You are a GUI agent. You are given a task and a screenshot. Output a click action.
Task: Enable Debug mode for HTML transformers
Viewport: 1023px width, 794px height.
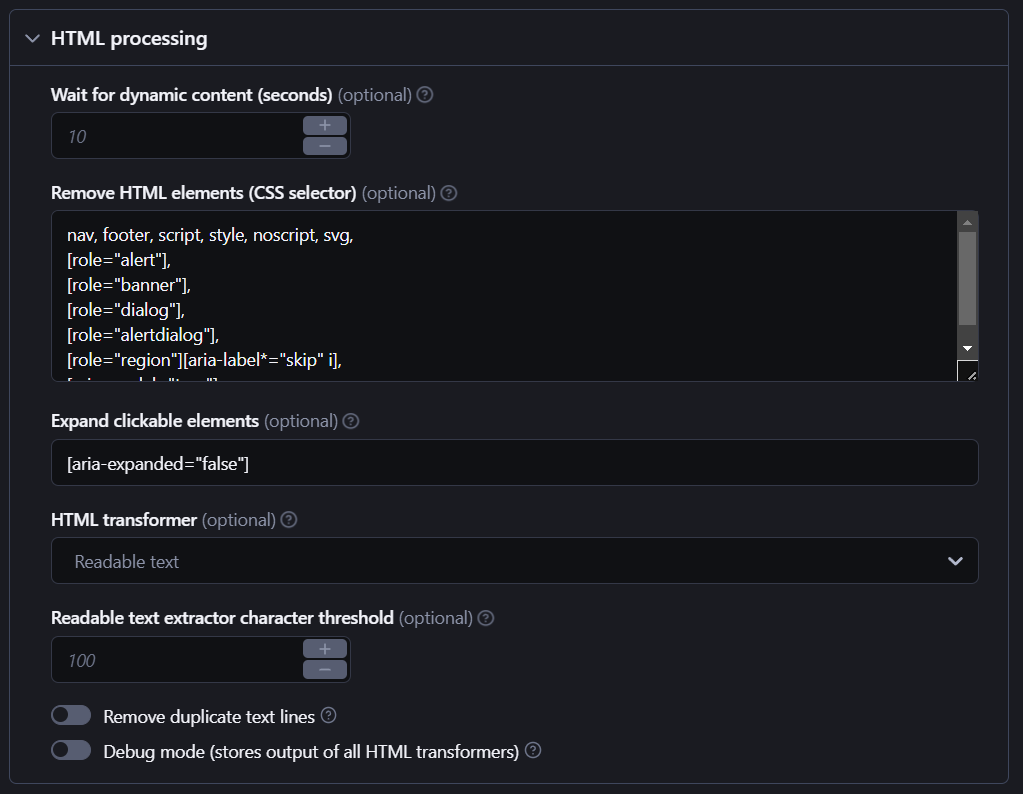pyautogui.click(x=71, y=749)
